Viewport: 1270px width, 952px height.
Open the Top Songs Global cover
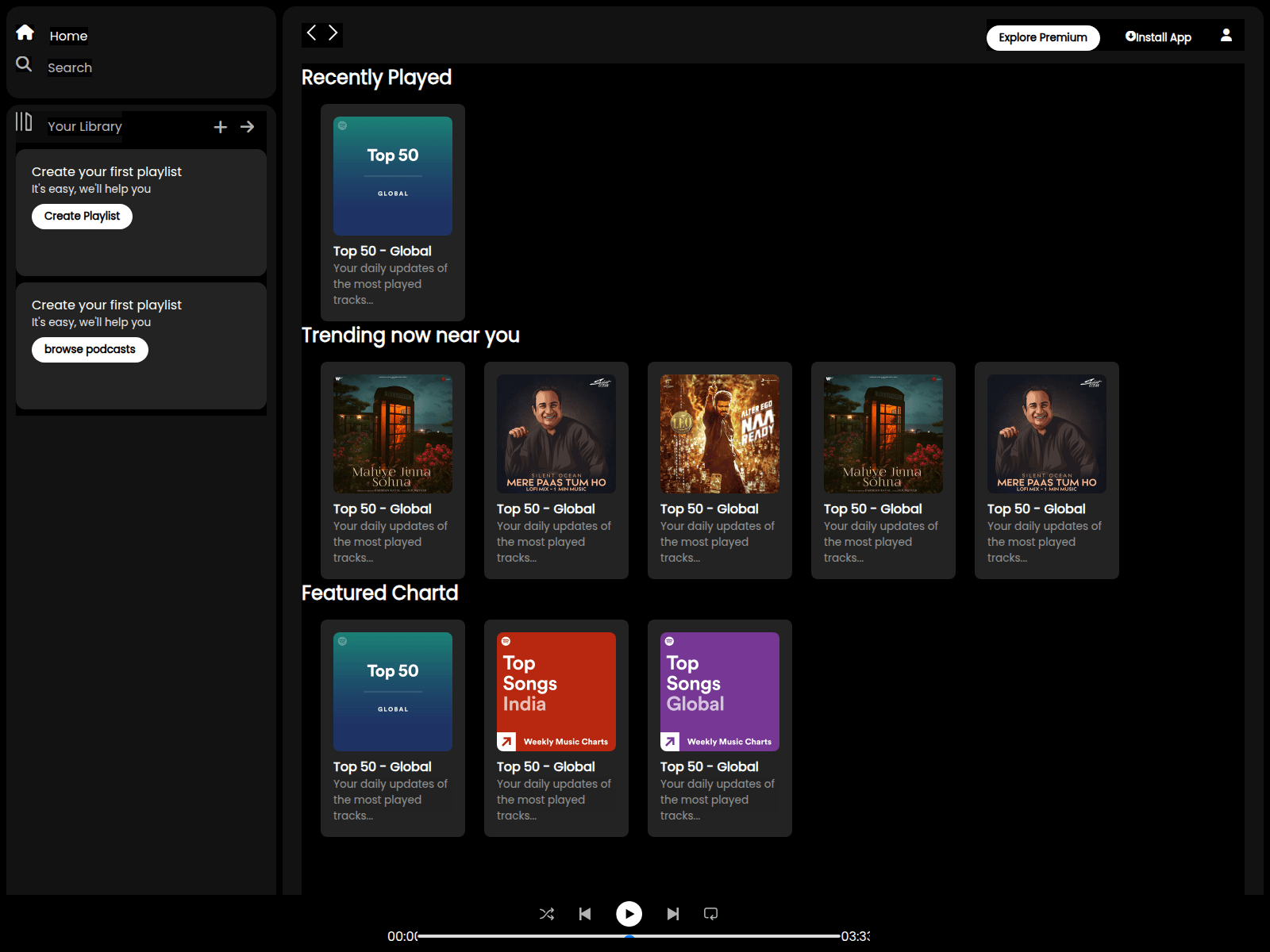720,692
